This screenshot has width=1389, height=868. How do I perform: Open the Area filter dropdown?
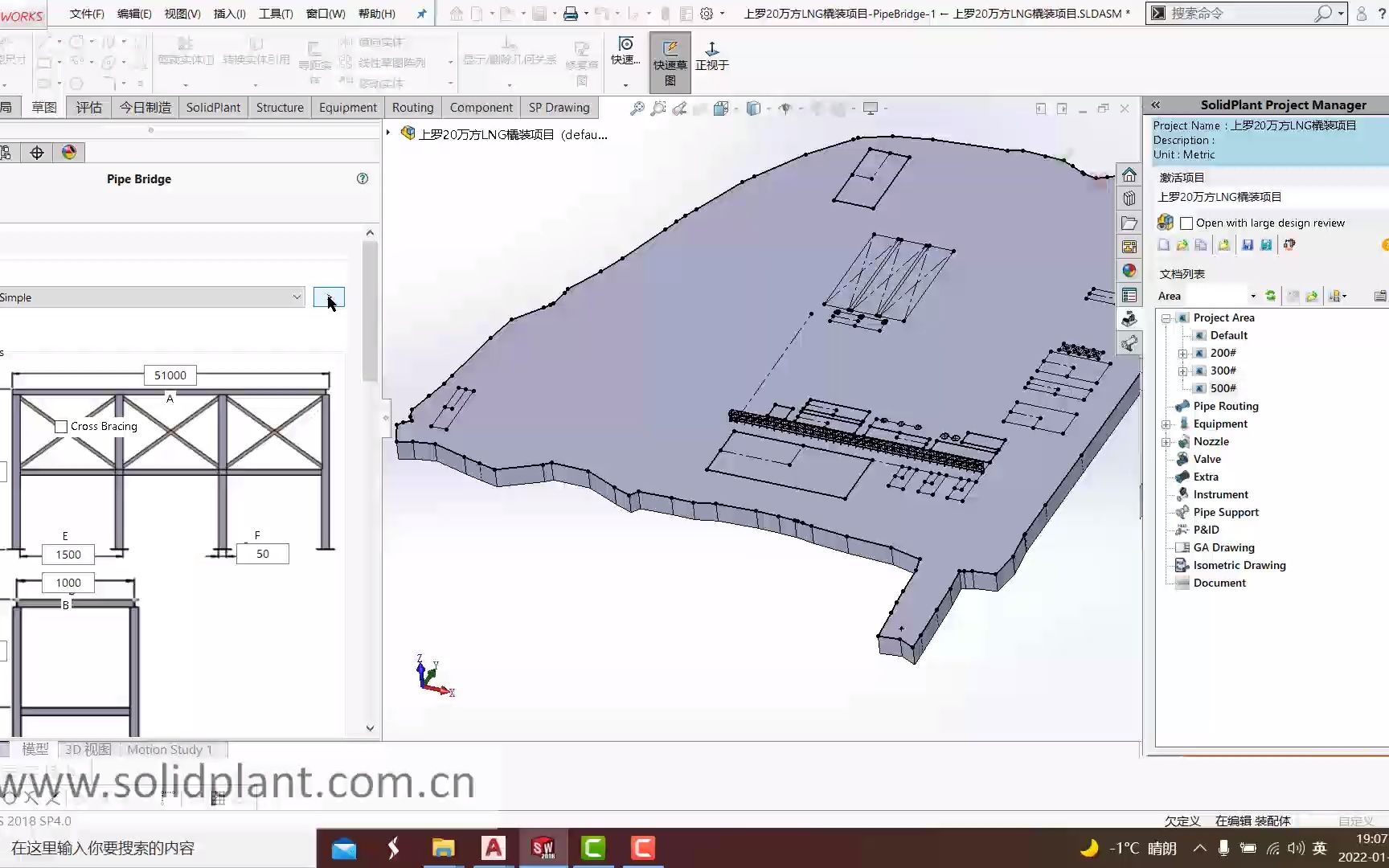[x=1253, y=296]
